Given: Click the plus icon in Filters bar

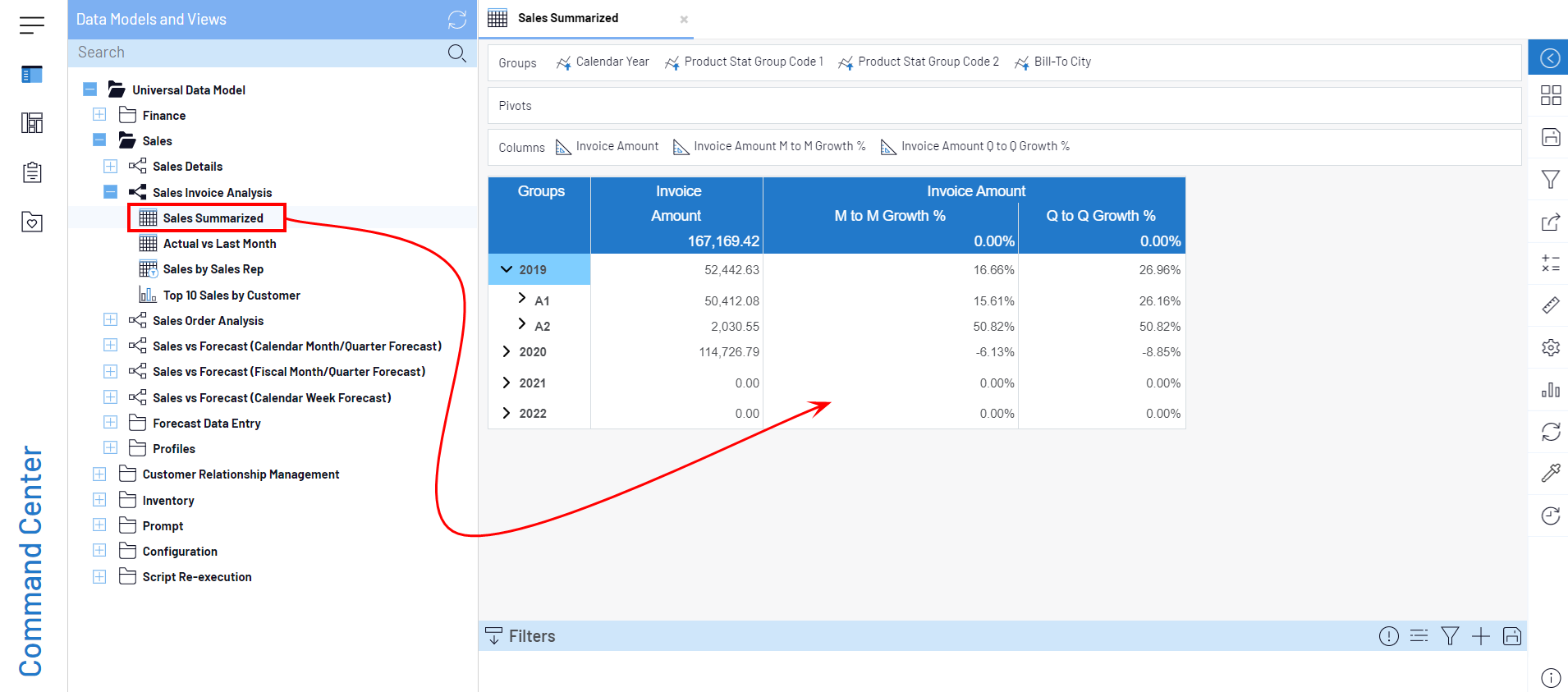Looking at the screenshot, I should 1480,636.
